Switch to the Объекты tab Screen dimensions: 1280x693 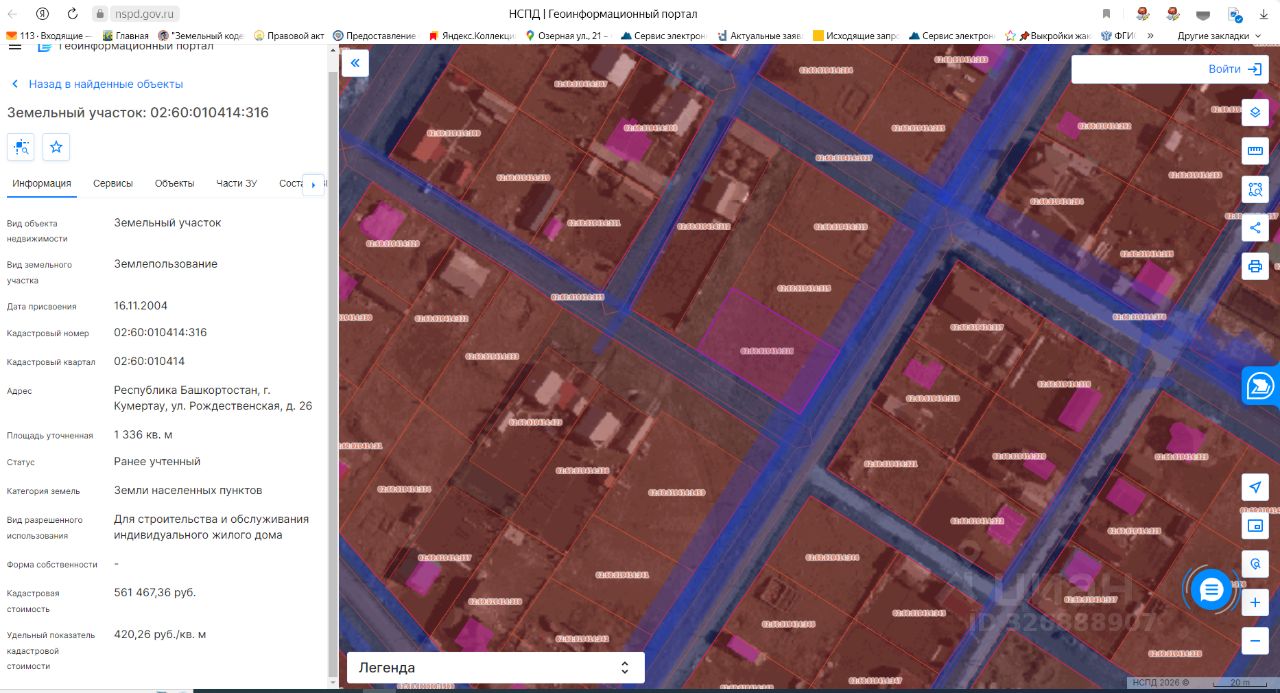174,183
